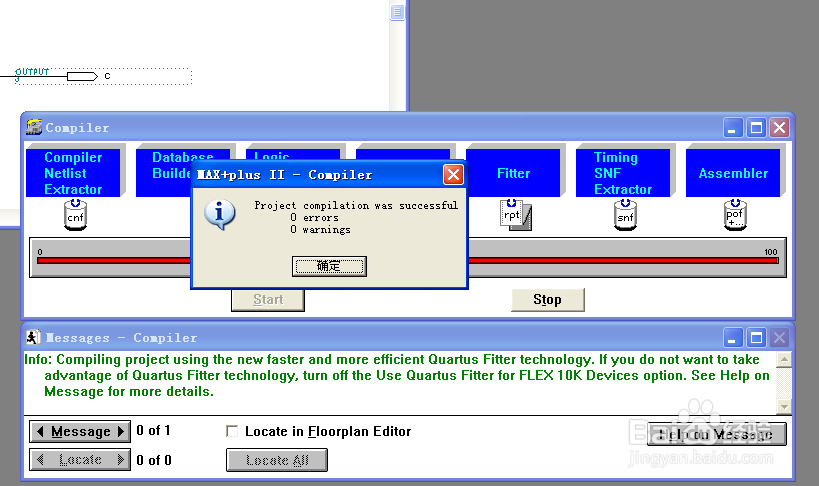Click the Messages - Compiler window title icon
This screenshot has height=486, width=819.
tap(33, 338)
